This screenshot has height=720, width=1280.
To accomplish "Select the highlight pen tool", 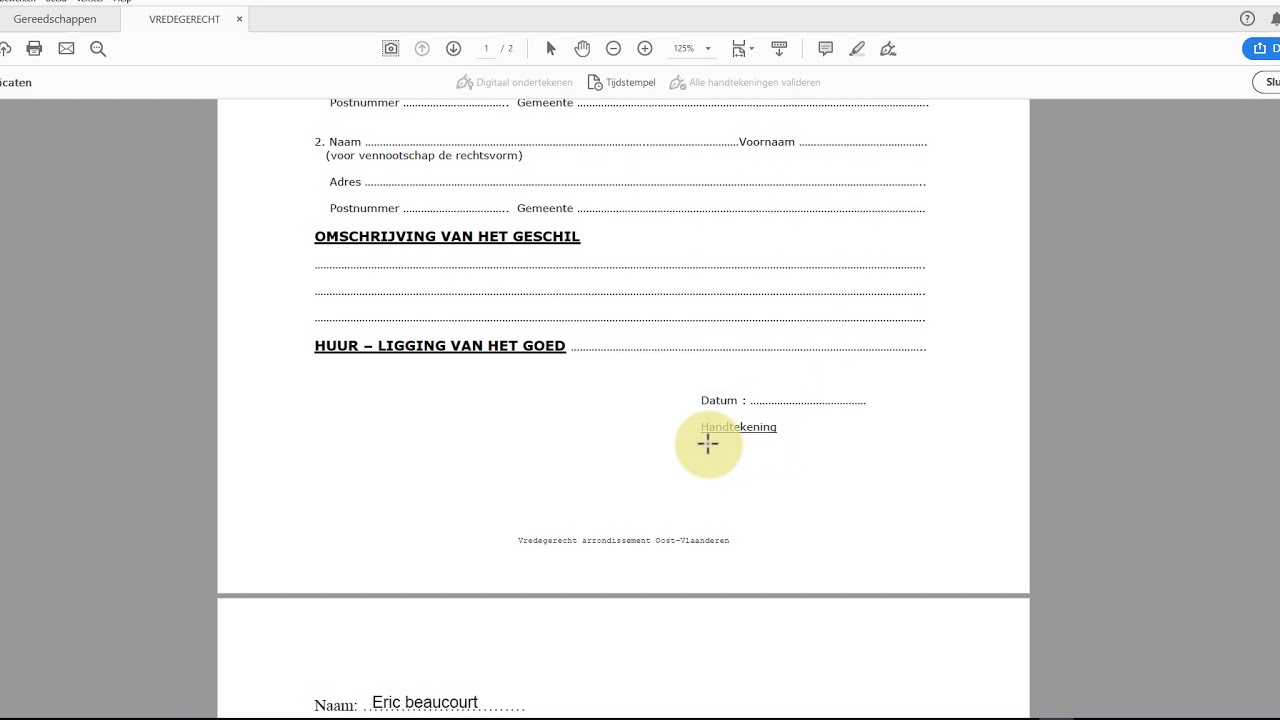I will click(x=857, y=48).
